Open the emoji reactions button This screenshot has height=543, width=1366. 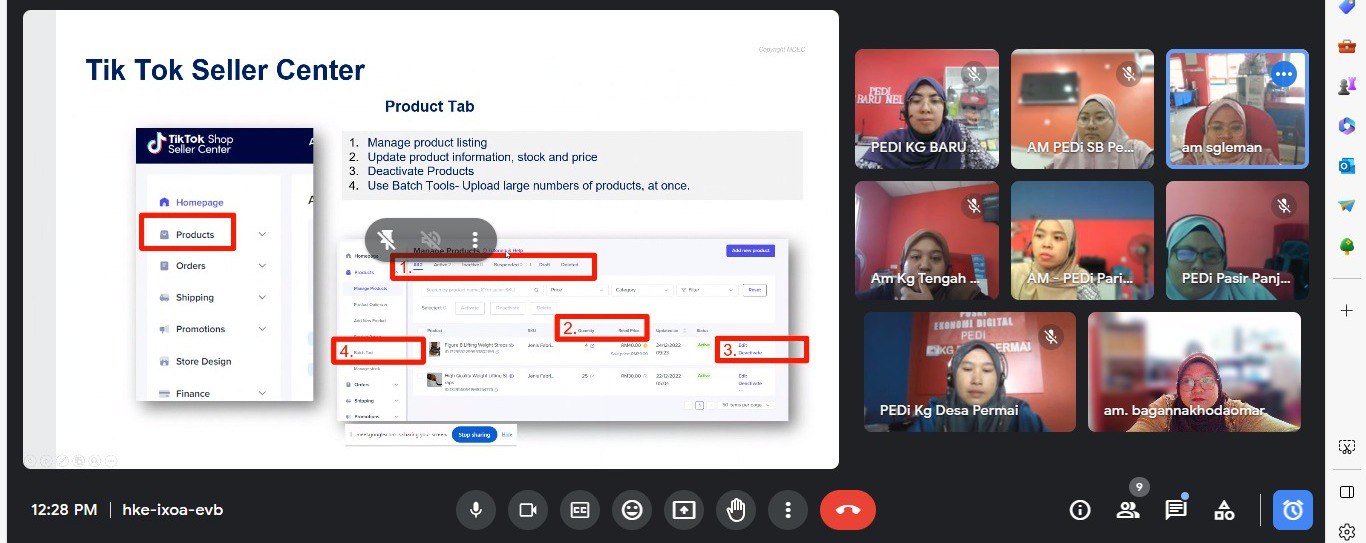pyautogui.click(x=632, y=510)
